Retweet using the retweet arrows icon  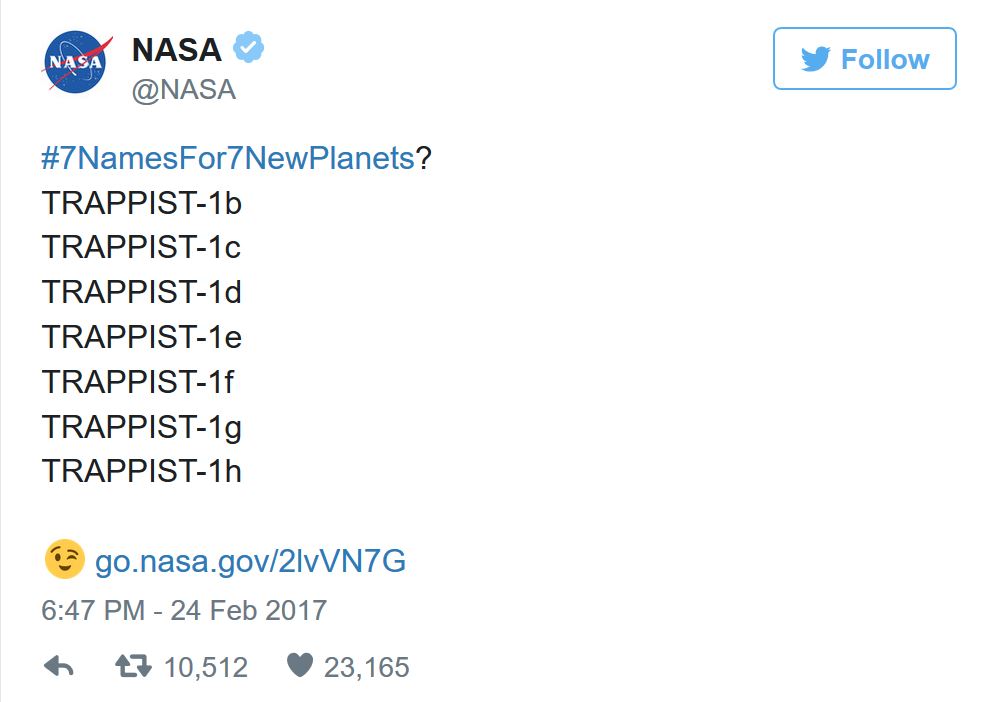click(x=133, y=666)
